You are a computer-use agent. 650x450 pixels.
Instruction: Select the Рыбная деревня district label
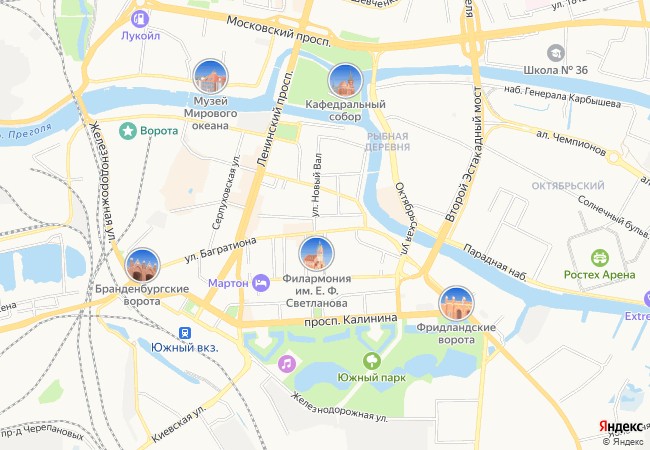[x=388, y=142]
